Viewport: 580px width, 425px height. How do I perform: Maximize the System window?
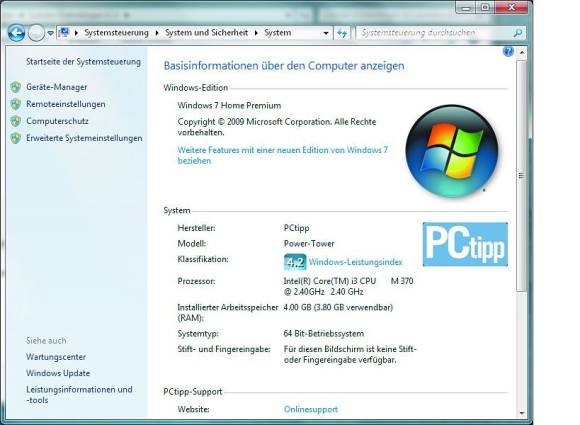485,7
